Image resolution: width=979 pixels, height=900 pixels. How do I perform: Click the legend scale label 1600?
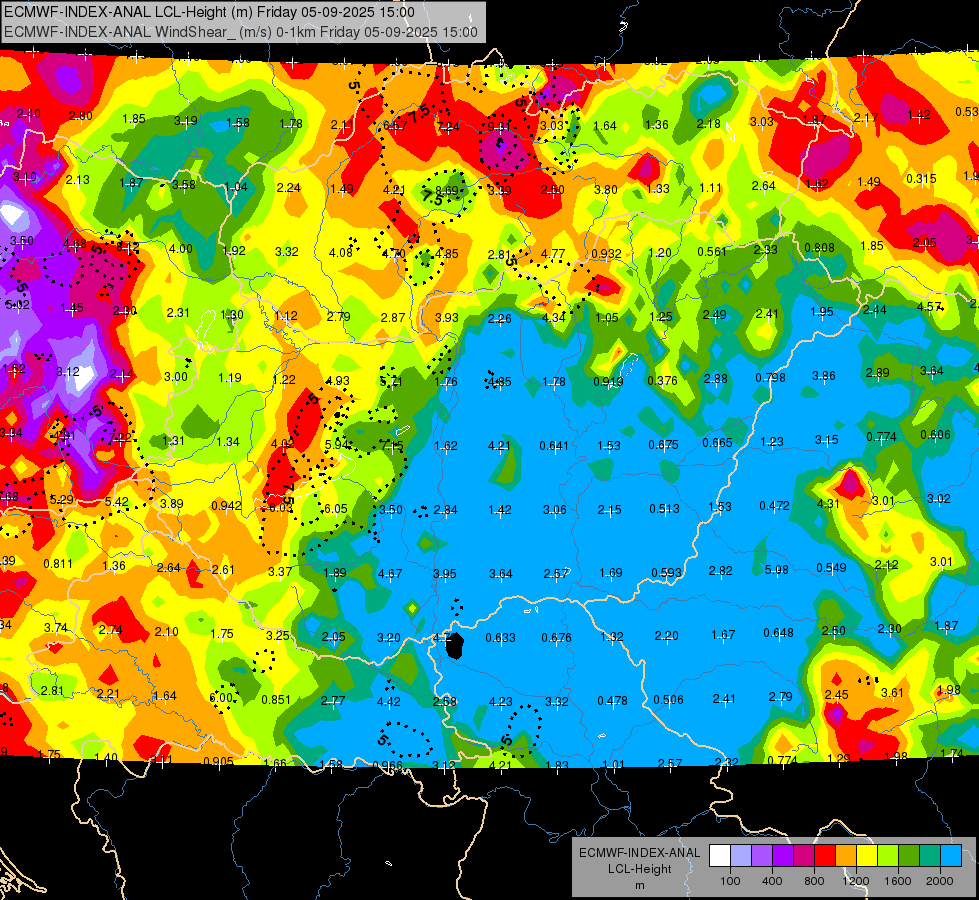[x=897, y=881]
